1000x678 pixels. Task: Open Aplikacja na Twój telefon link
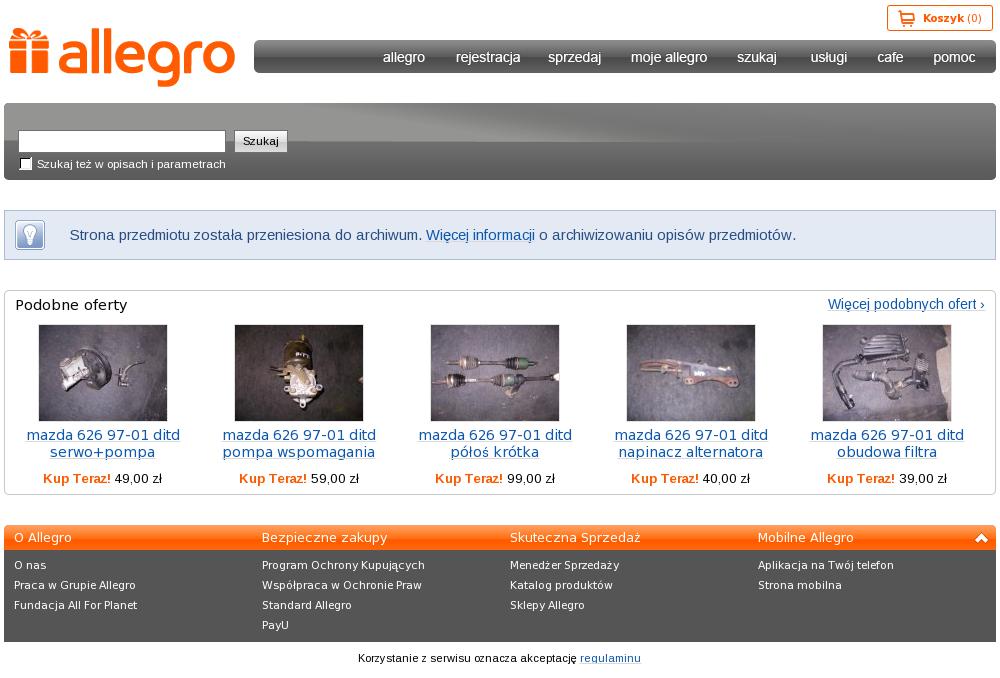coord(825,565)
